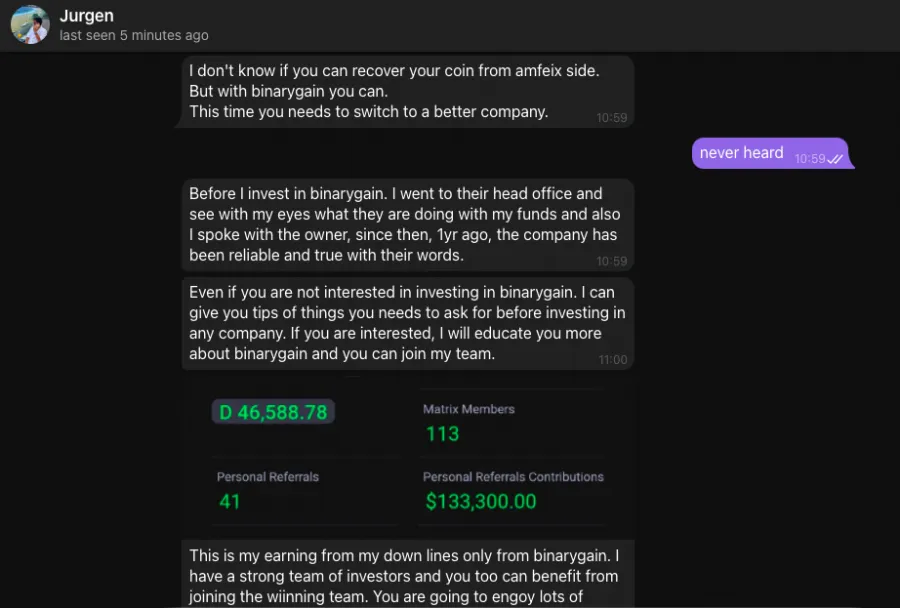Click the green D 46,588.78 balance badge

(x=273, y=412)
